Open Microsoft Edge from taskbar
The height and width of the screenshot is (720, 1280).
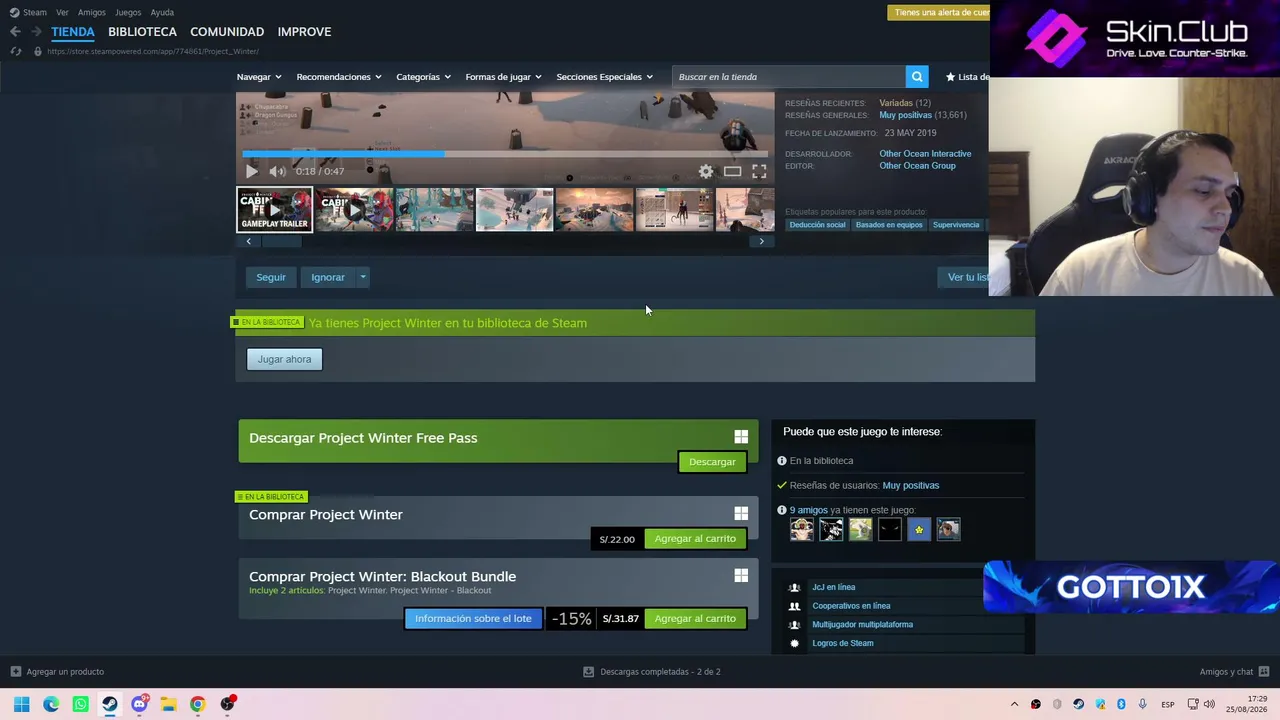click(51, 704)
